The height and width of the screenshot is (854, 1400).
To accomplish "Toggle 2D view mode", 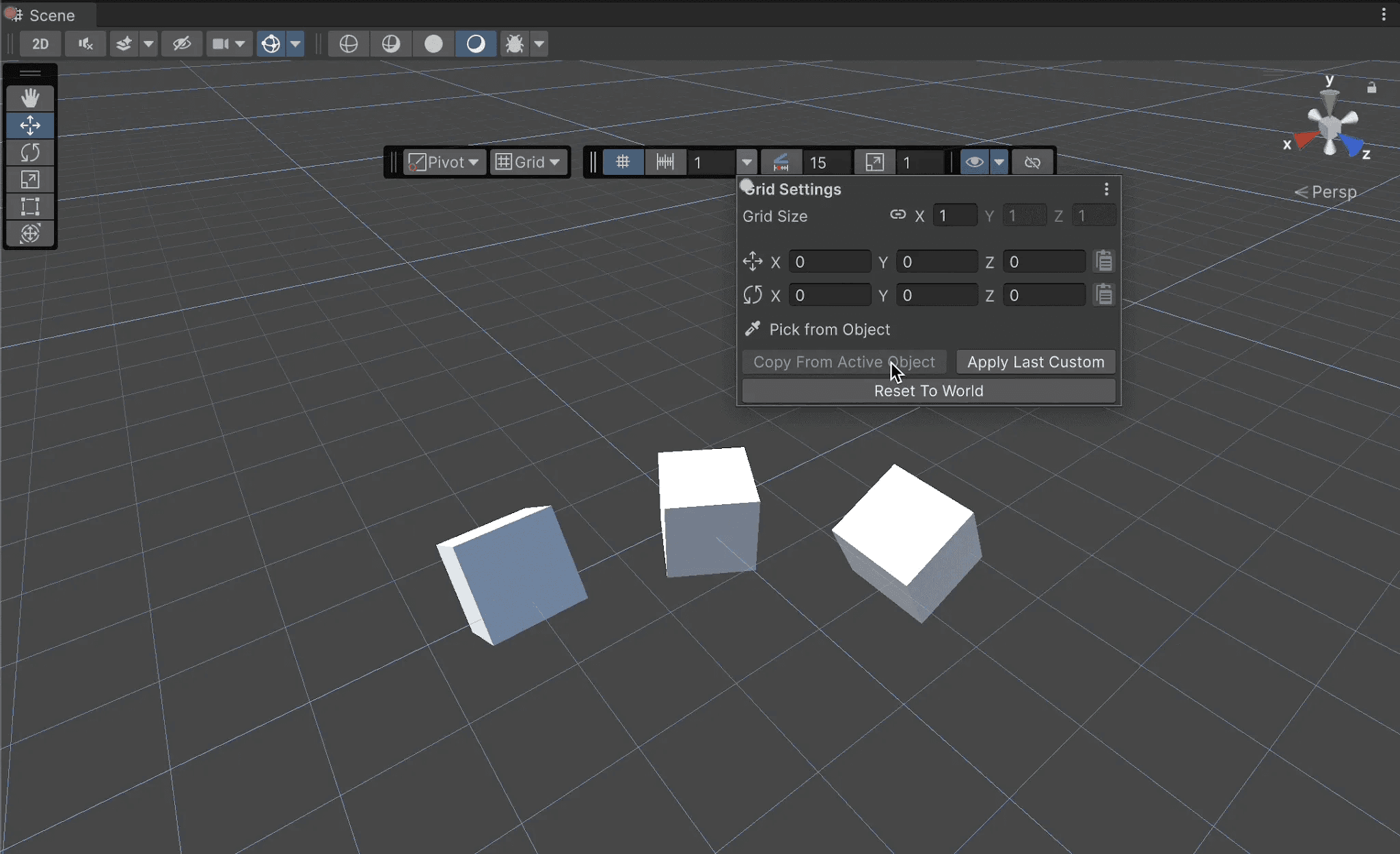I will tap(40, 43).
